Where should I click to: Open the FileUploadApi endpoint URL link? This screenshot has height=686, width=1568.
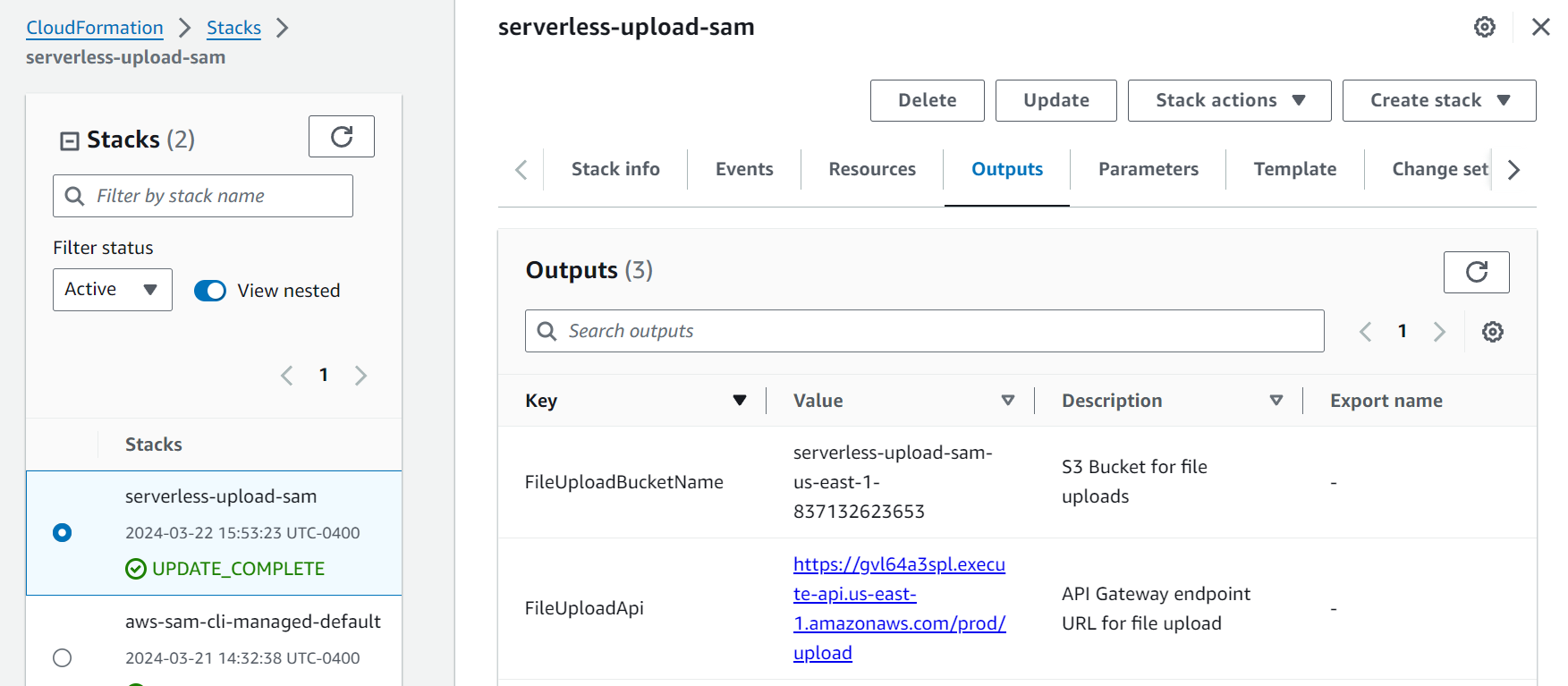[899, 608]
